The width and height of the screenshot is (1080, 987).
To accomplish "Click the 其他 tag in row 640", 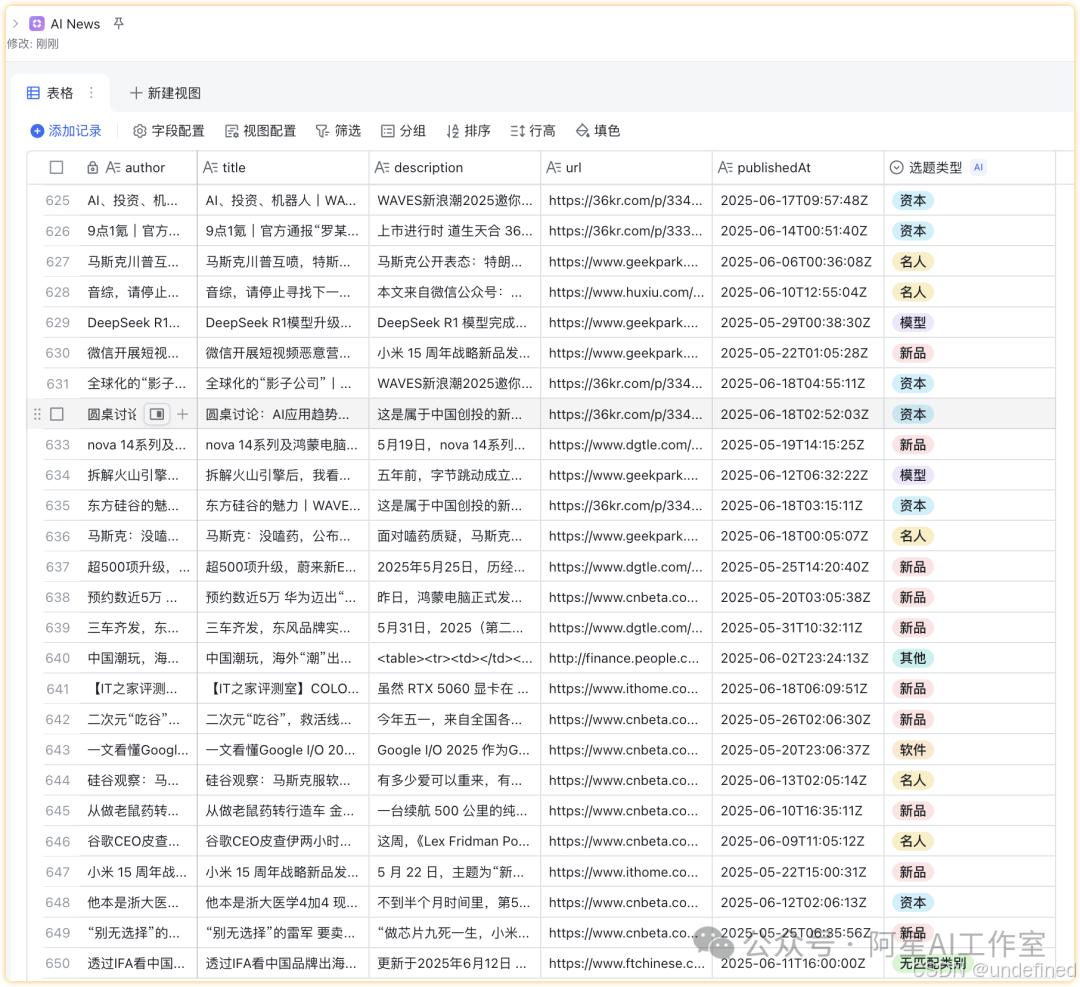I will 913,658.
